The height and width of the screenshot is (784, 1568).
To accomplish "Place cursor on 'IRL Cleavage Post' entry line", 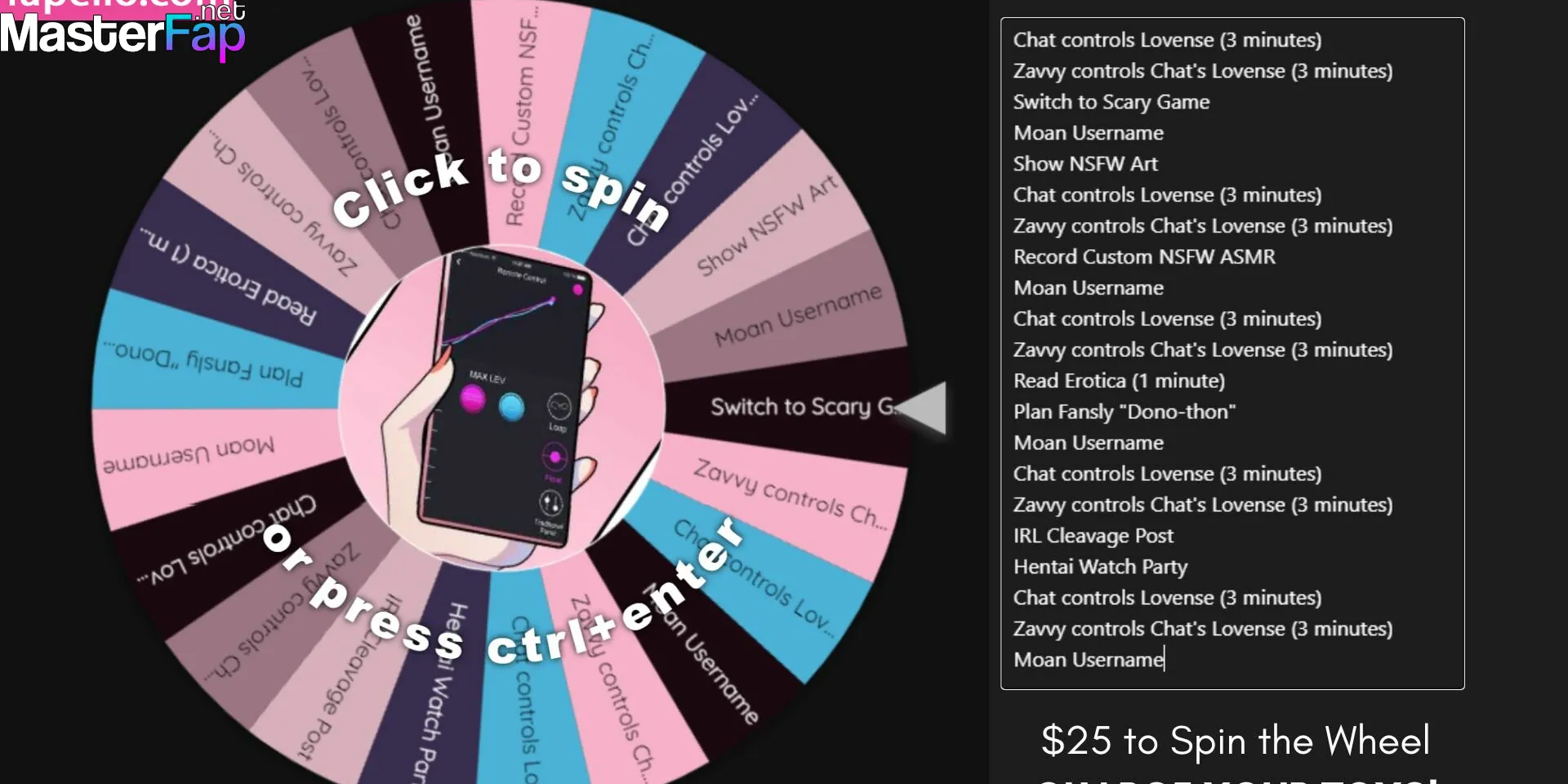I will click(x=1093, y=536).
